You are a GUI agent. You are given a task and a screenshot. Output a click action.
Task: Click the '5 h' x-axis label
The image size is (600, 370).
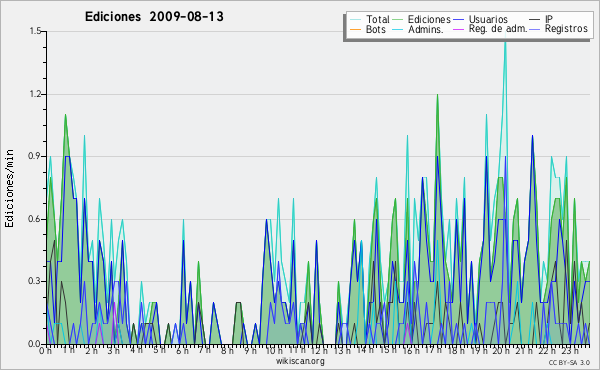(159, 350)
